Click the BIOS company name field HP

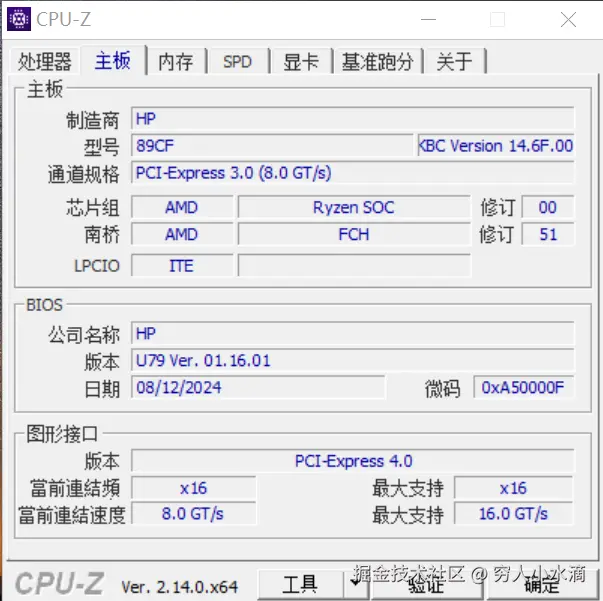[353, 333]
